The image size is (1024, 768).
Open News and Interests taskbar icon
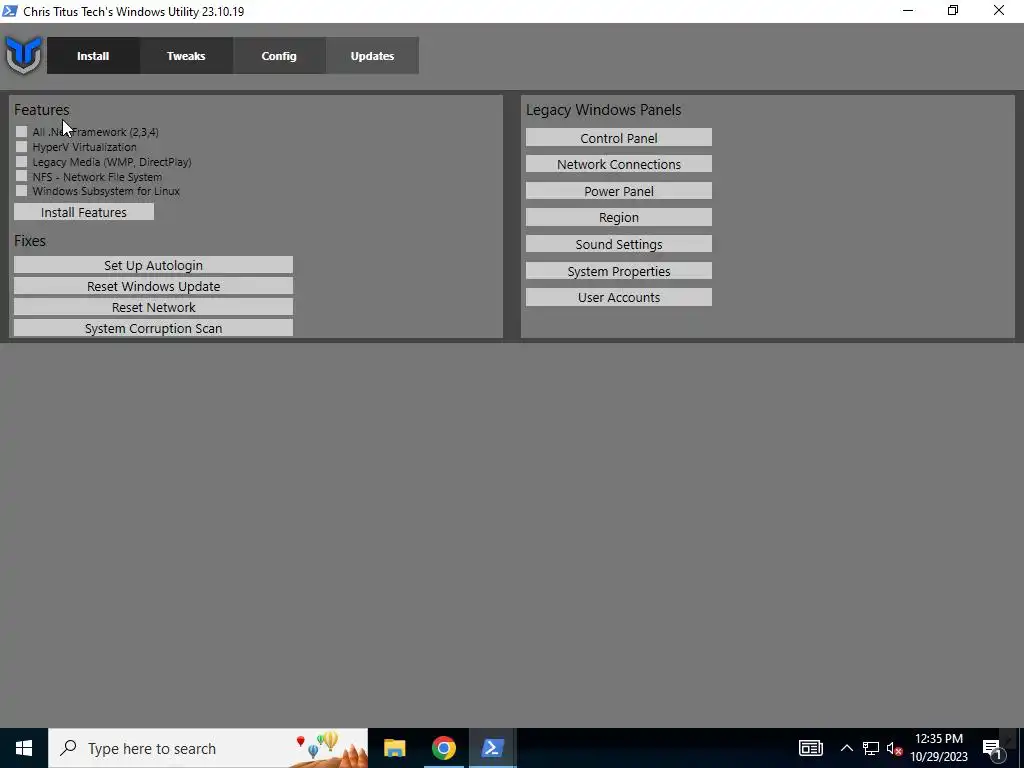click(810, 748)
